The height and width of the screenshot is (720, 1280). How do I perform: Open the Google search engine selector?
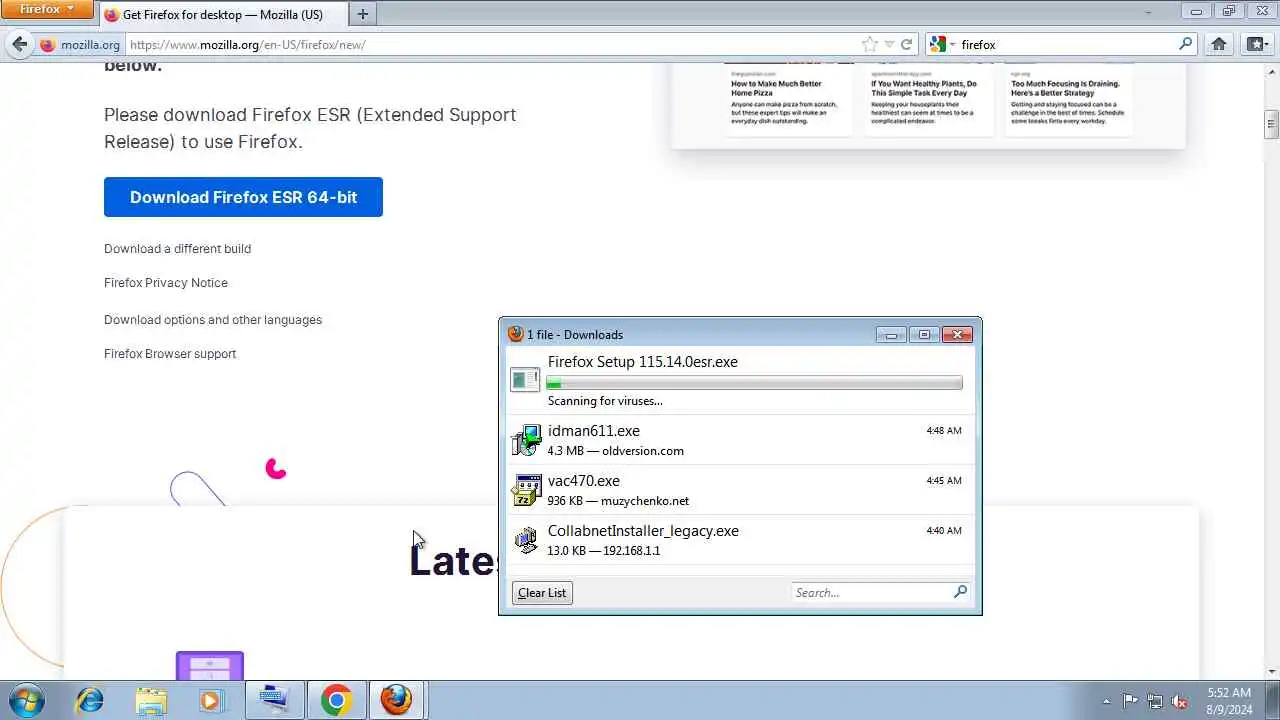942,44
